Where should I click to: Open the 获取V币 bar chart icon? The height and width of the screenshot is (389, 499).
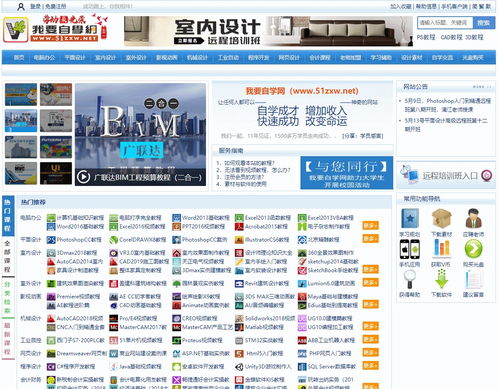tap(441, 249)
